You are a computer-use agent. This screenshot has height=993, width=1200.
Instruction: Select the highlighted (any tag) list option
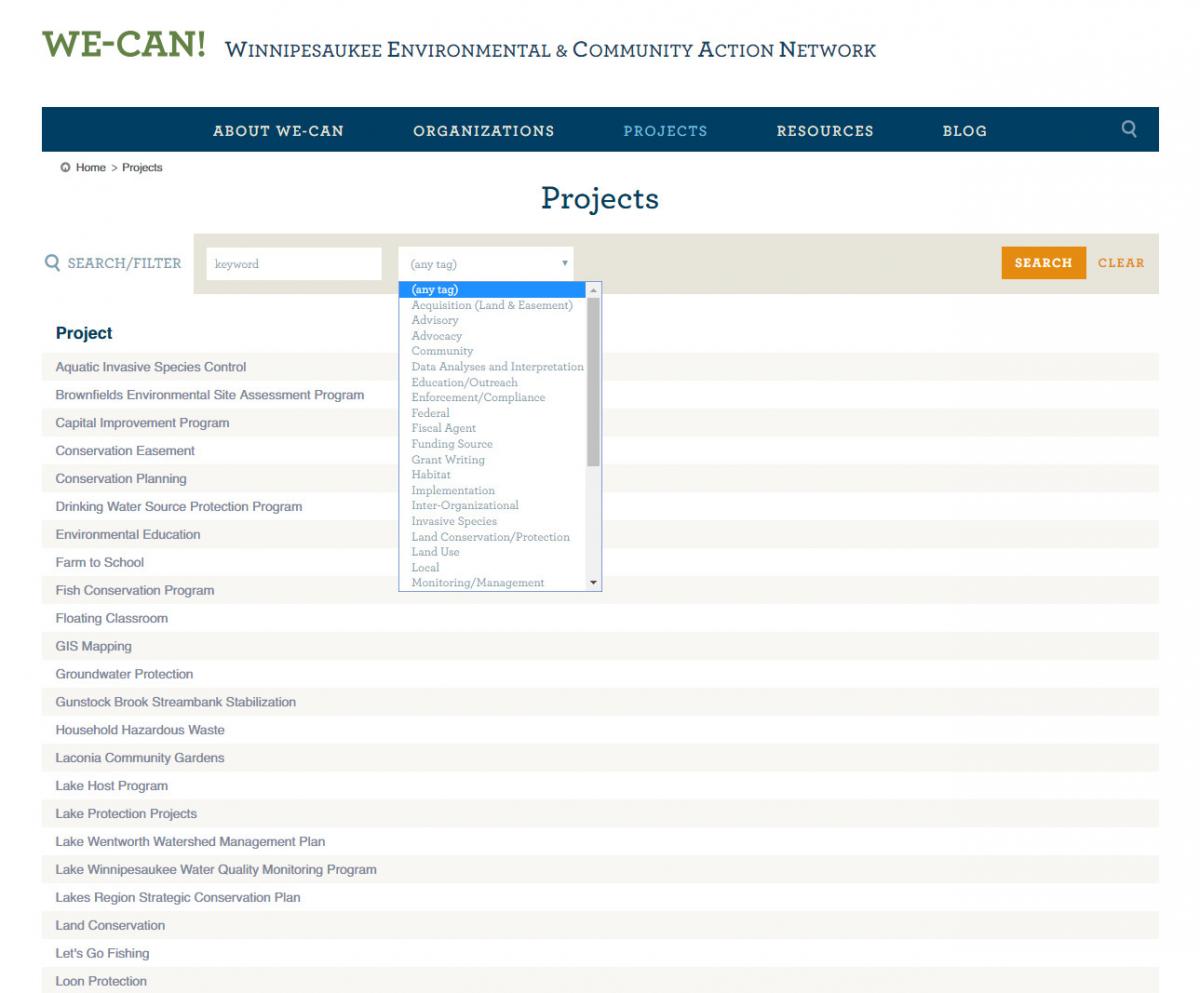(x=493, y=290)
